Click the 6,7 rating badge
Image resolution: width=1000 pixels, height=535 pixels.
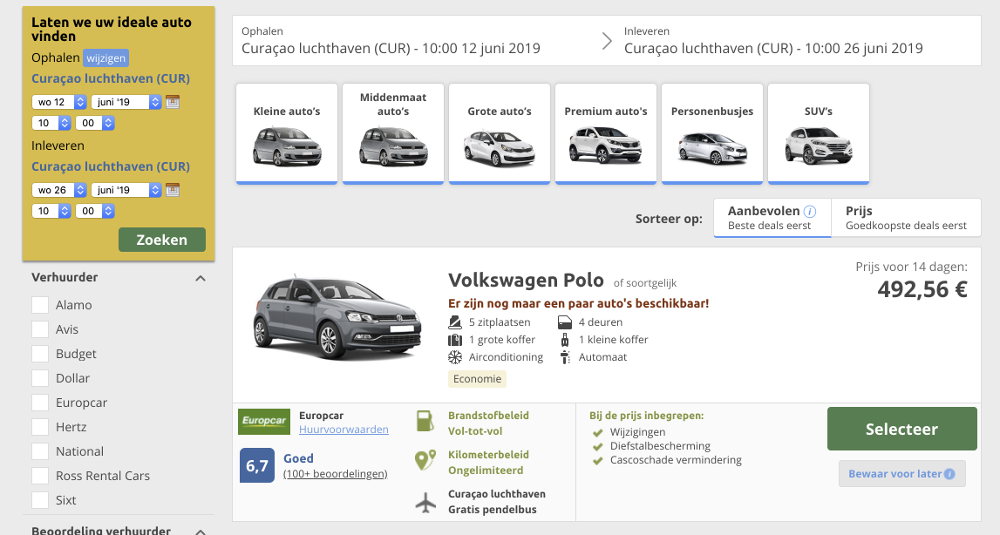(257, 465)
